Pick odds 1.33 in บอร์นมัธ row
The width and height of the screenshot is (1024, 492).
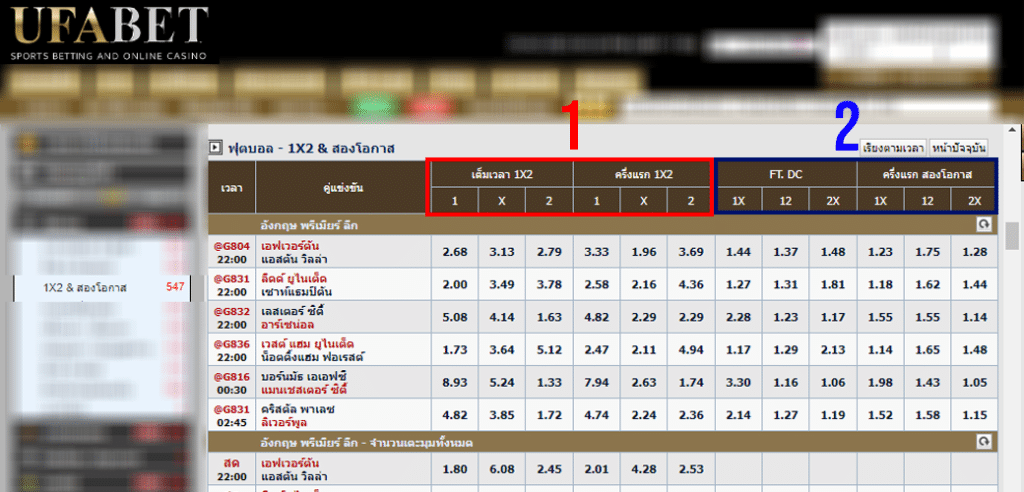[x=549, y=383]
